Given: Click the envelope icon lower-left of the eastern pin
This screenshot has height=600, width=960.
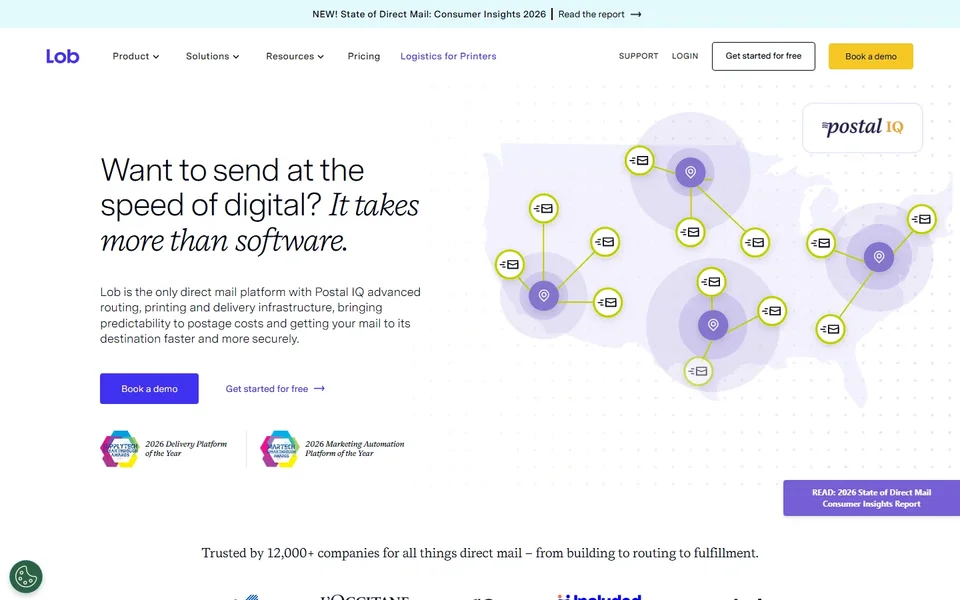Looking at the screenshot, I should [x=830, y=329].
